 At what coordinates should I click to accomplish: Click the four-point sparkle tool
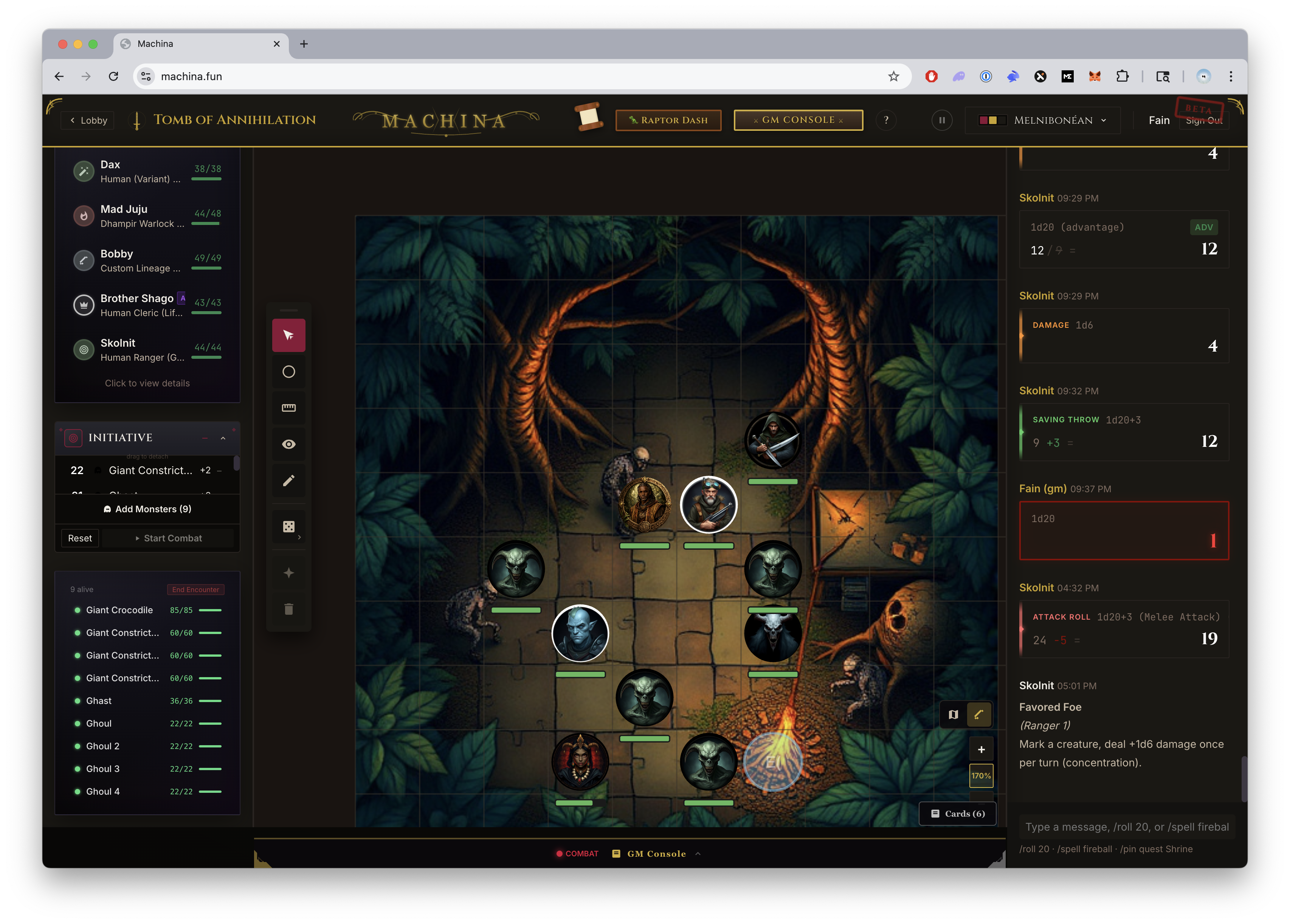click(x=288, y=573)
